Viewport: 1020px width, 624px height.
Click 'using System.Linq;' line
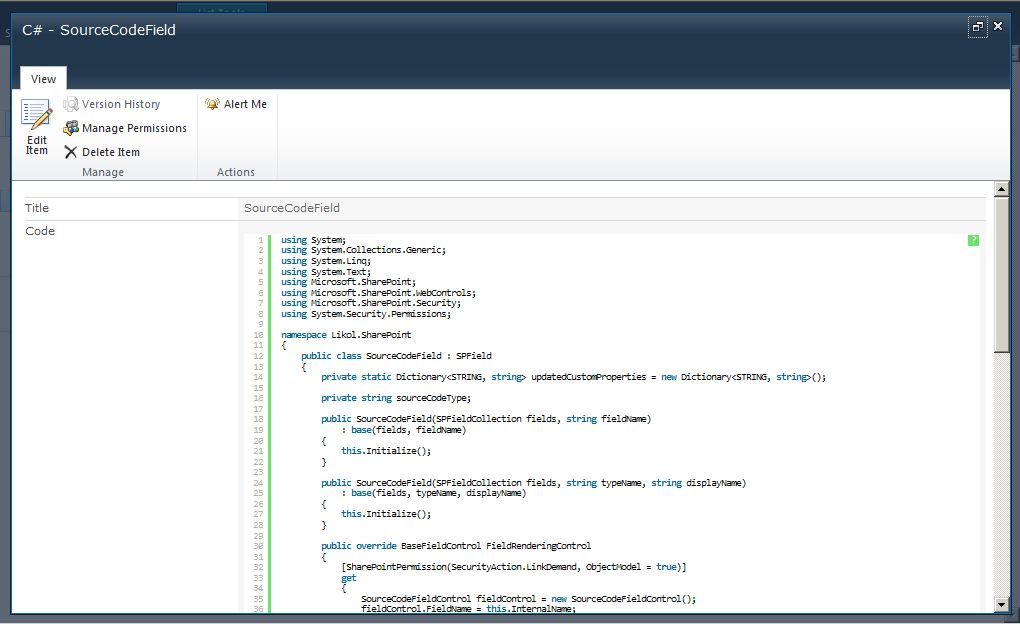(x=326, y=261)
